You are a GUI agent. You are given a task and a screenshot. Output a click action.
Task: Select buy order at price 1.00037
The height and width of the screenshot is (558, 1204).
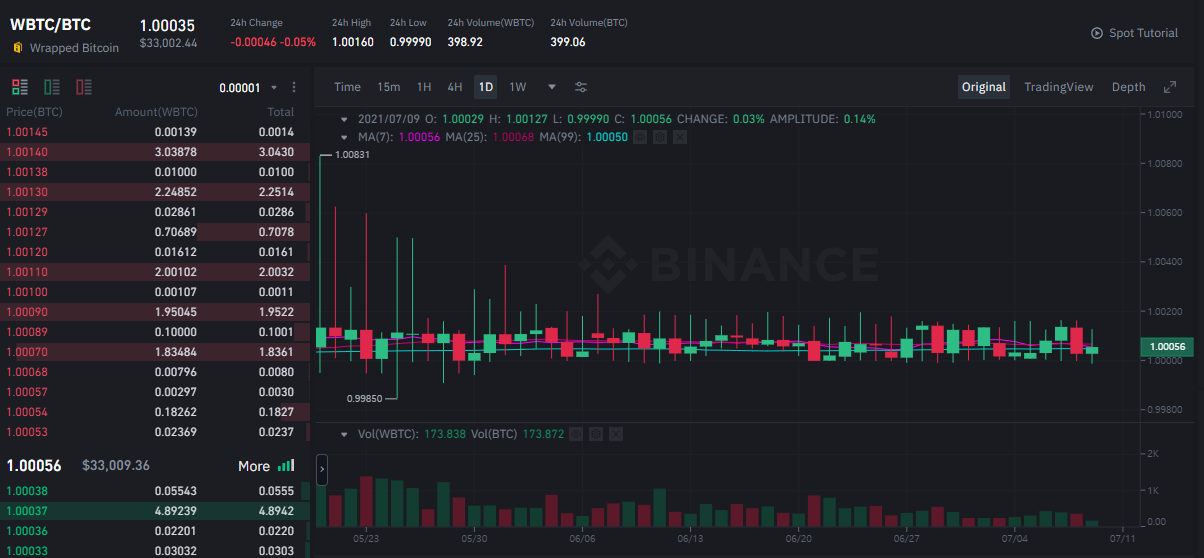coord(155,511)
